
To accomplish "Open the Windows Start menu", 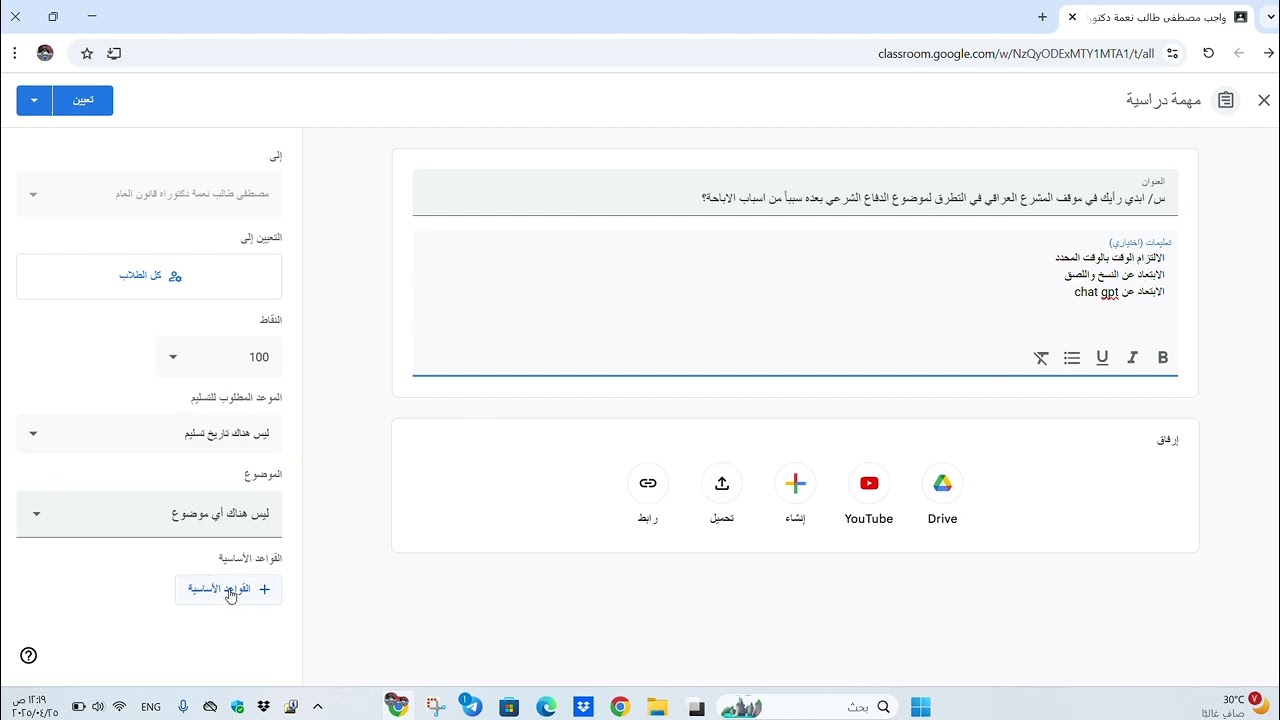I will click(921, 707).
